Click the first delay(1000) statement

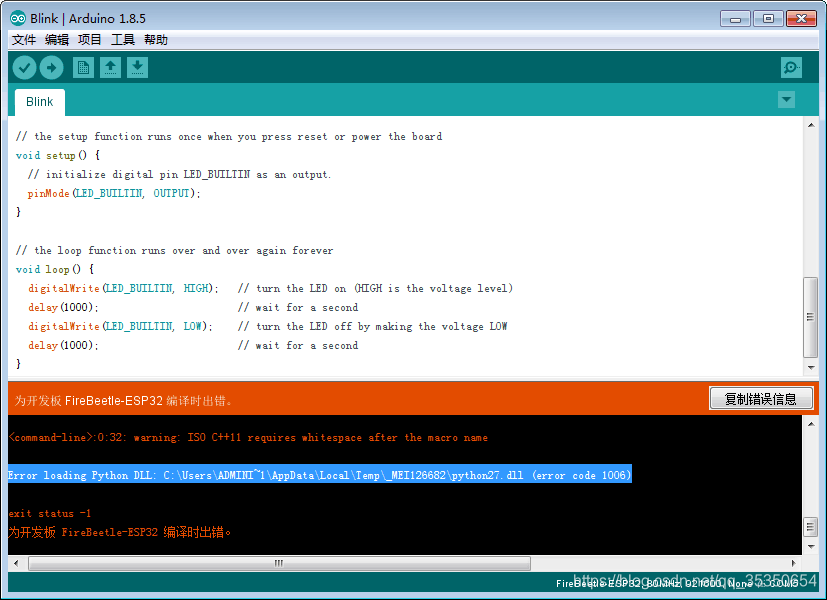63,307
